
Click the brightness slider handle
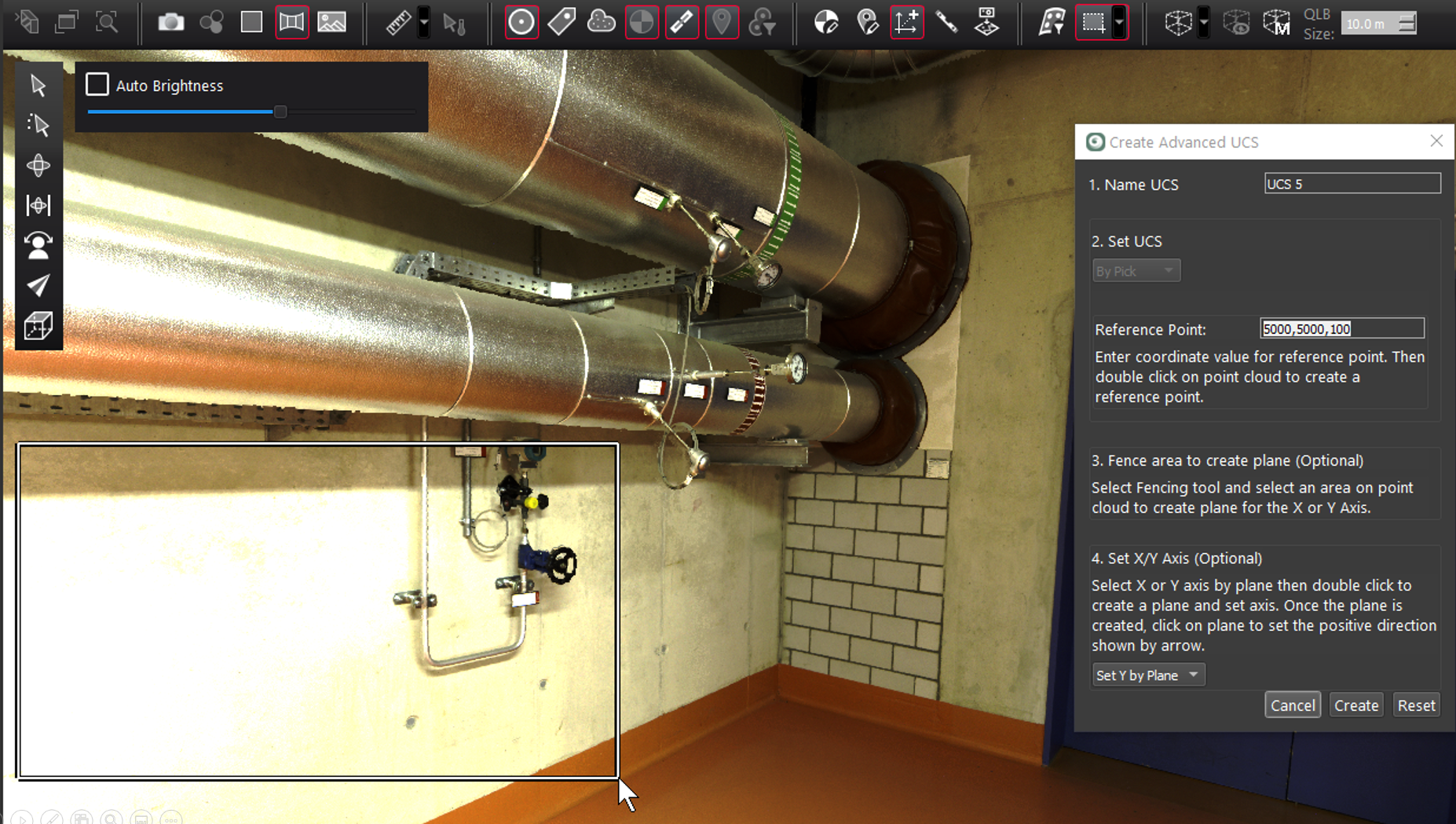[x=280, y=112]
